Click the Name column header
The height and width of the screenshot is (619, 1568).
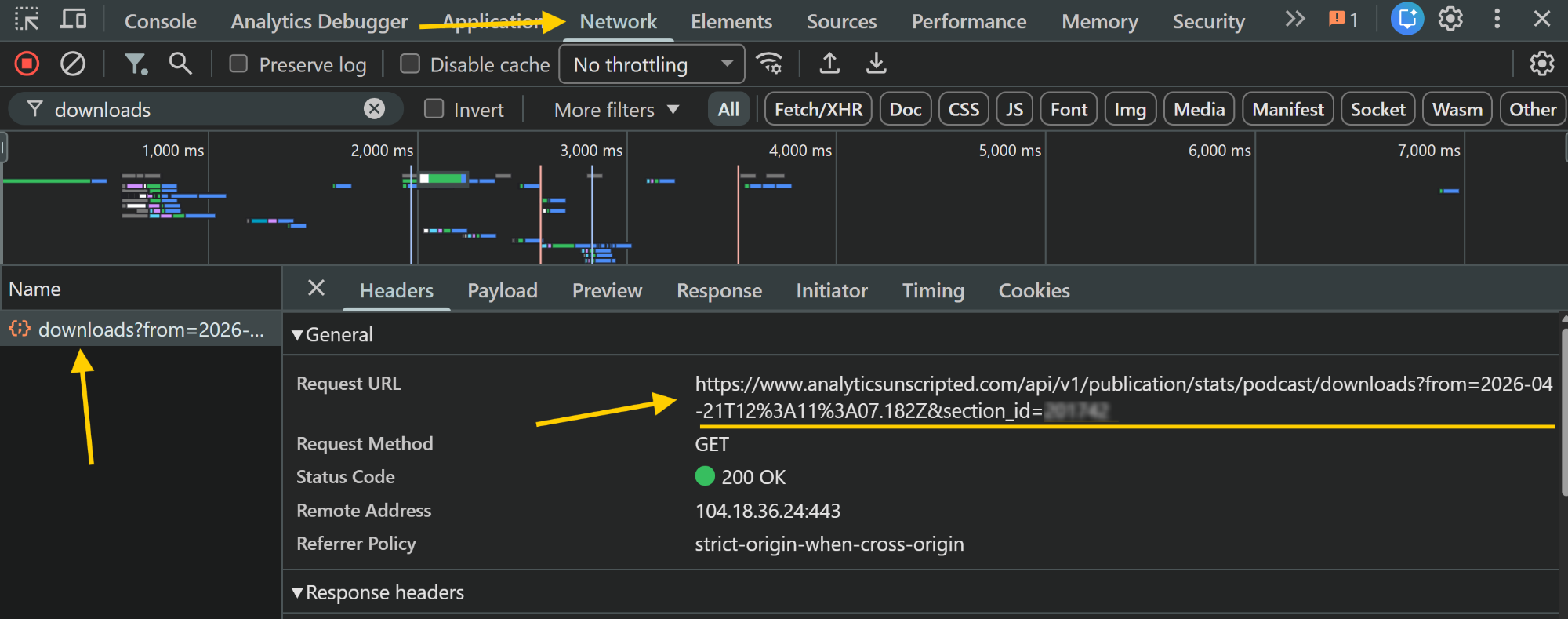[141, 289]
